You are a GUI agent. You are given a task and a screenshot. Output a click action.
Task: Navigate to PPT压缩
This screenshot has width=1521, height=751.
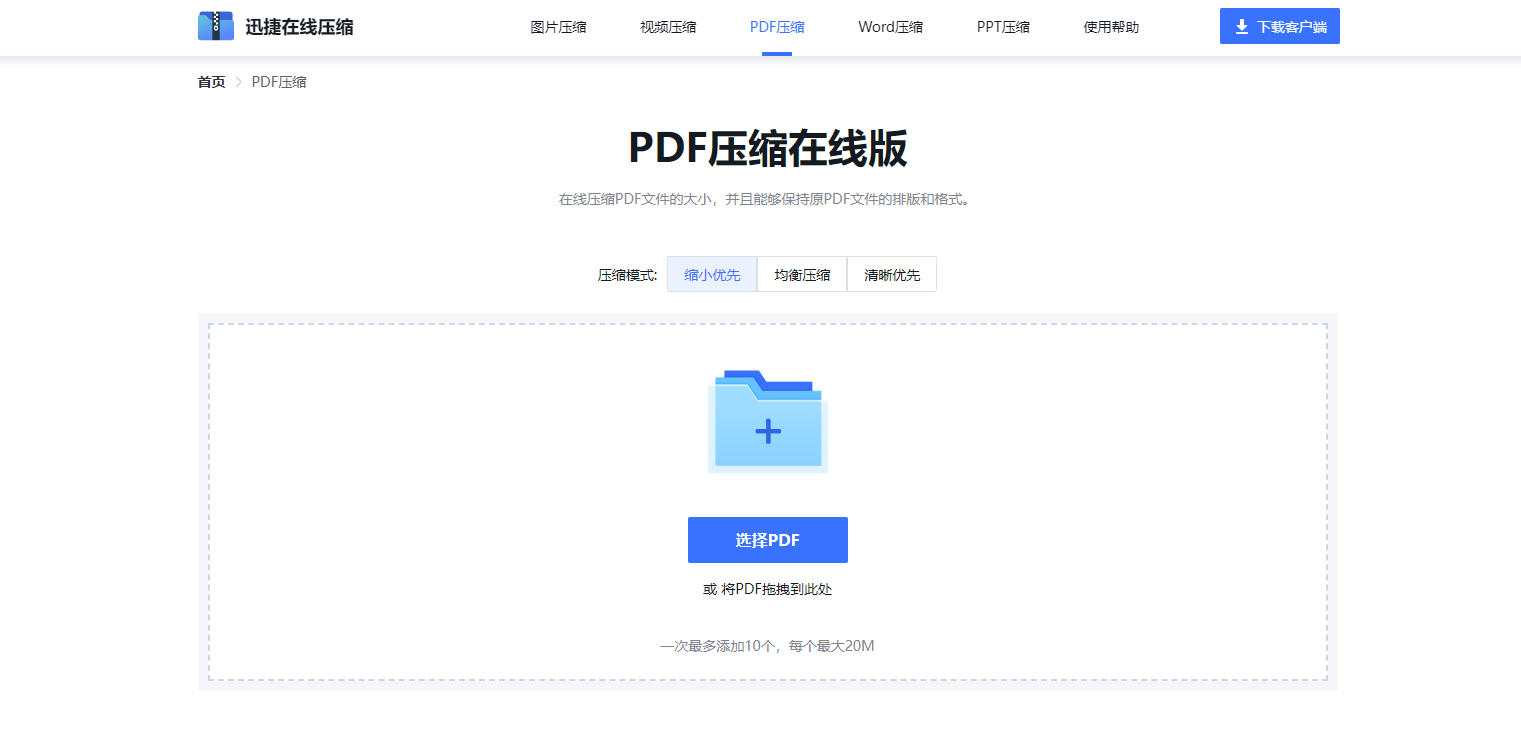(x=1002, y=27)
